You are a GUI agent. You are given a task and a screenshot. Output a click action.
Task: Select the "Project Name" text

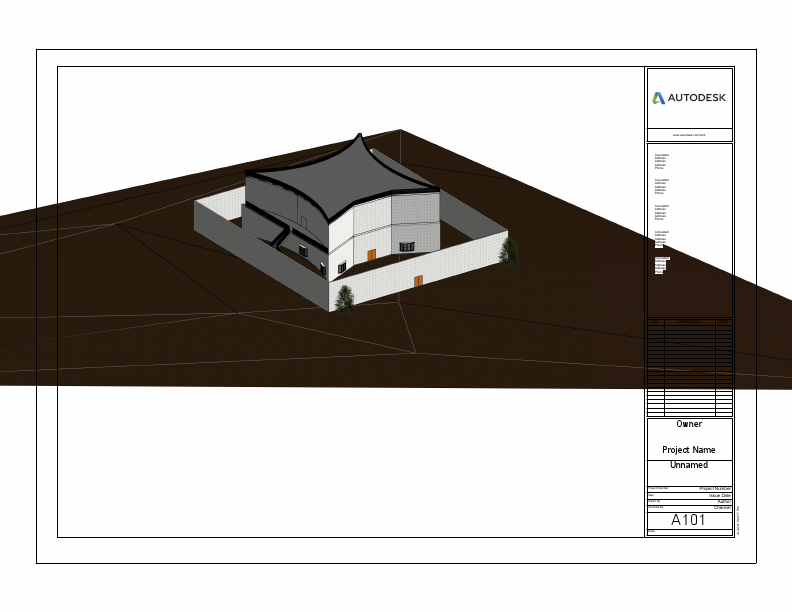click(x=688, y=449)
